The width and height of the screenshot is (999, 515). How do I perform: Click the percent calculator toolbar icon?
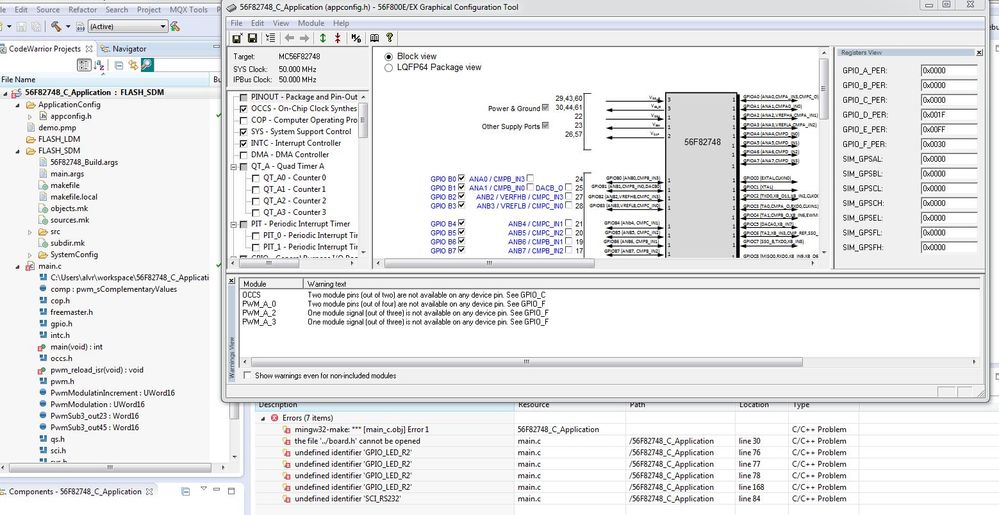356,38
